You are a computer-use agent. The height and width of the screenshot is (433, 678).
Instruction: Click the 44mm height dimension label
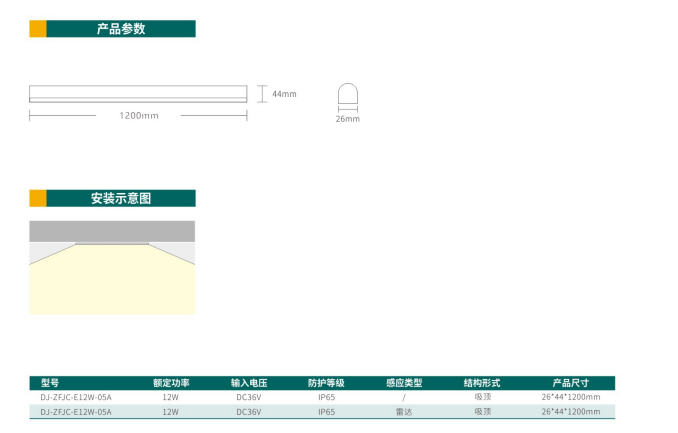pyautogui.click(x=285, y=94)
